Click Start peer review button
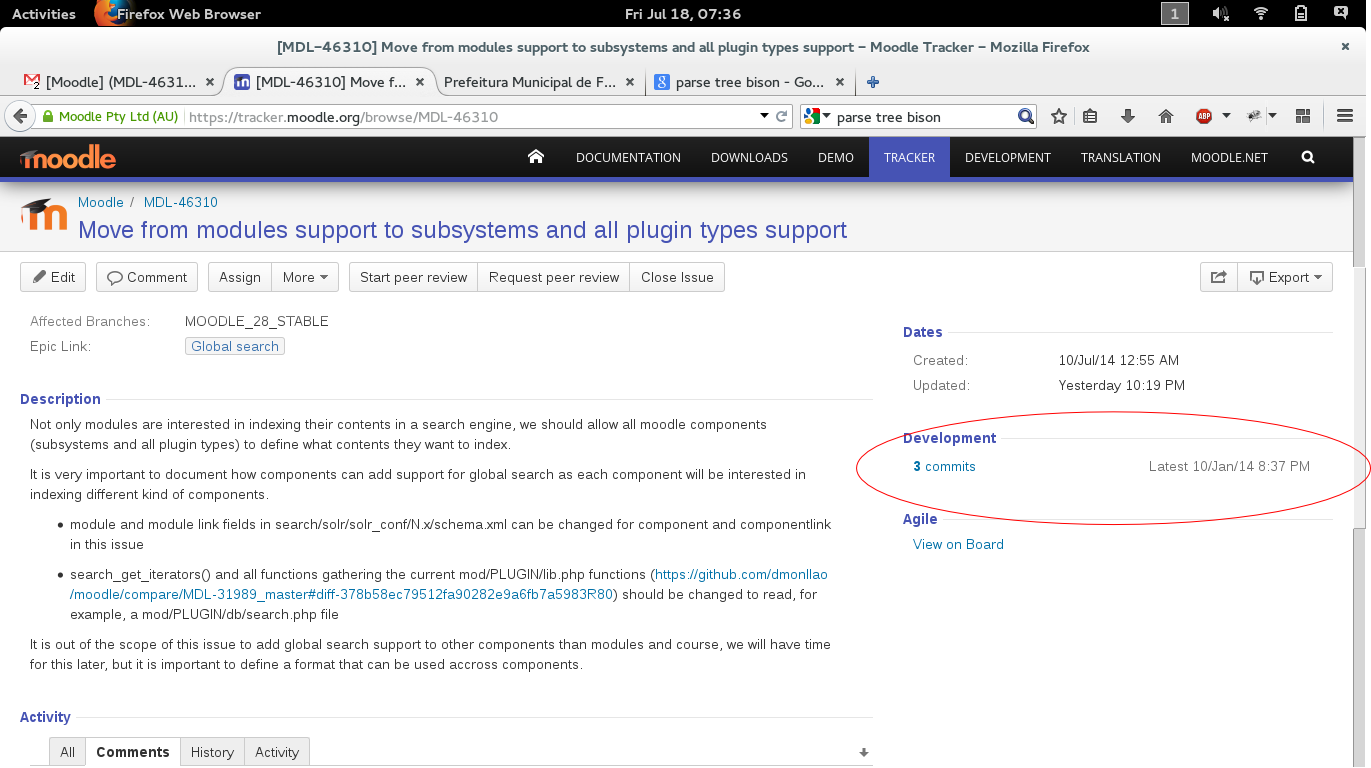The width and height of the screenshot is (1371, 768). pyautogui.click(x=413, y=277)
